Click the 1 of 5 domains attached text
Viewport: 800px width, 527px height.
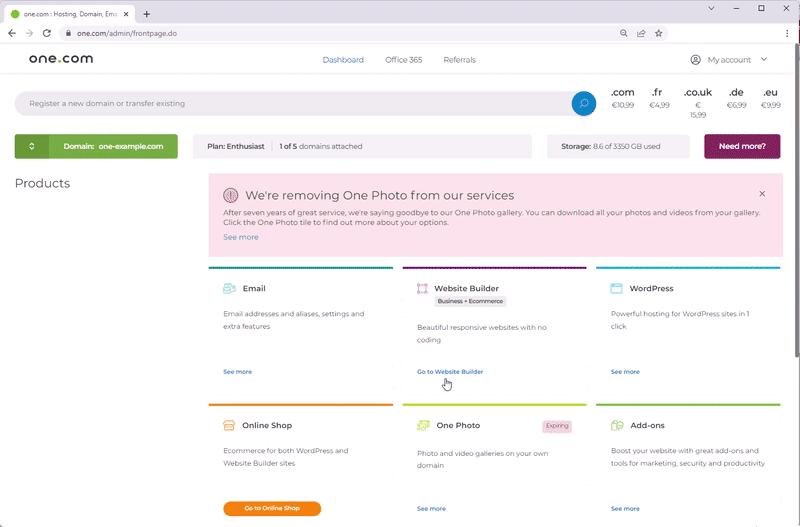click(321, 146)
